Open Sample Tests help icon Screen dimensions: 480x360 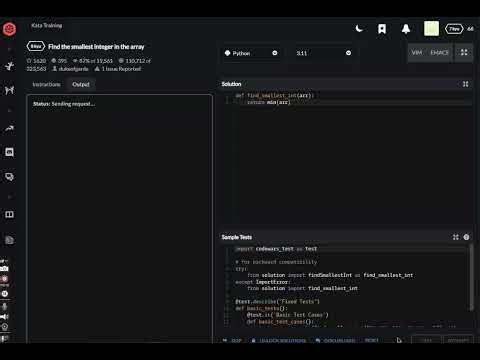coord(466,237)
